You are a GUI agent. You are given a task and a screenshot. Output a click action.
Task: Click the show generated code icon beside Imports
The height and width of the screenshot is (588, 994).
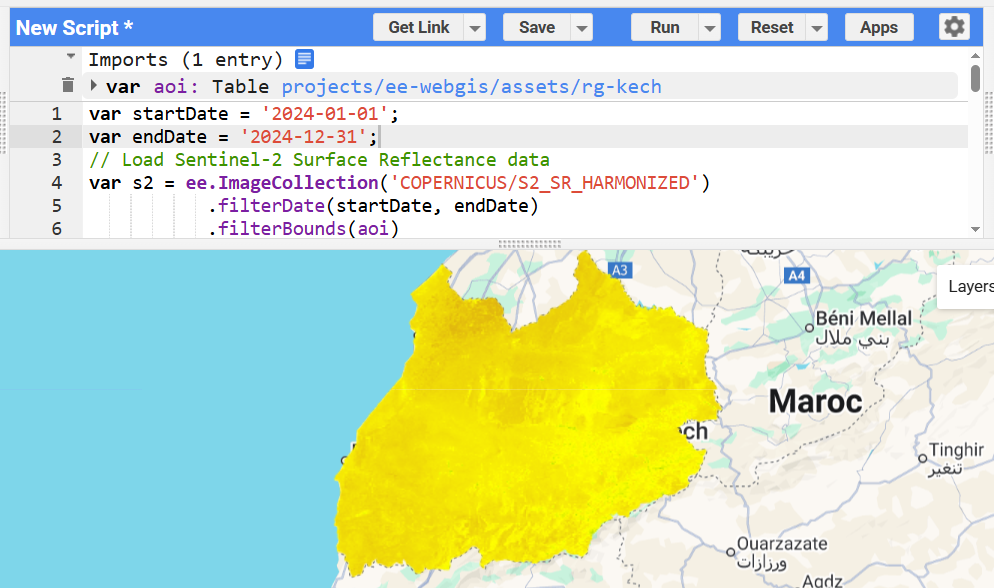point(305,60)
